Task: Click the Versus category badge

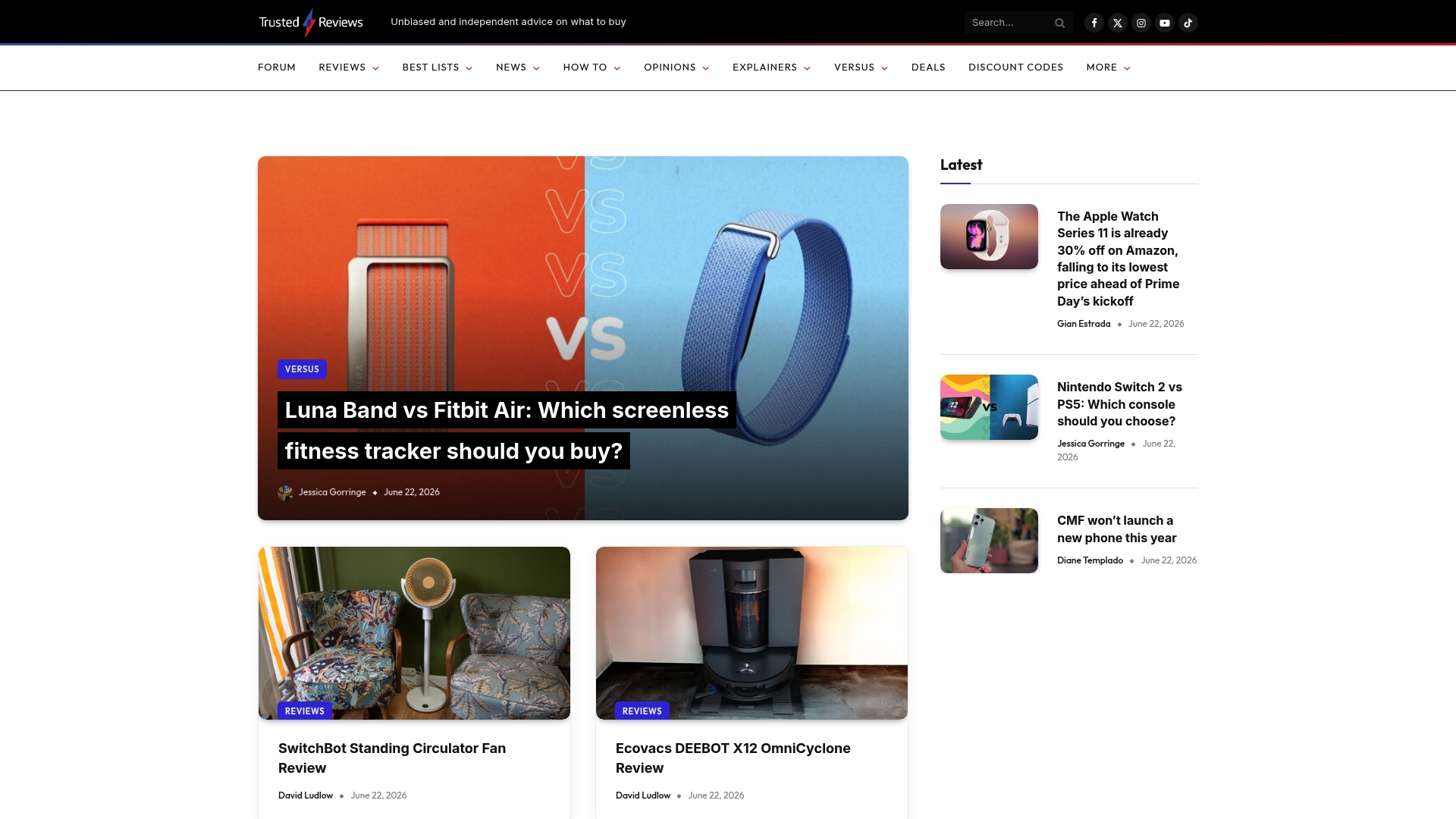Action: tap(302, 369)
